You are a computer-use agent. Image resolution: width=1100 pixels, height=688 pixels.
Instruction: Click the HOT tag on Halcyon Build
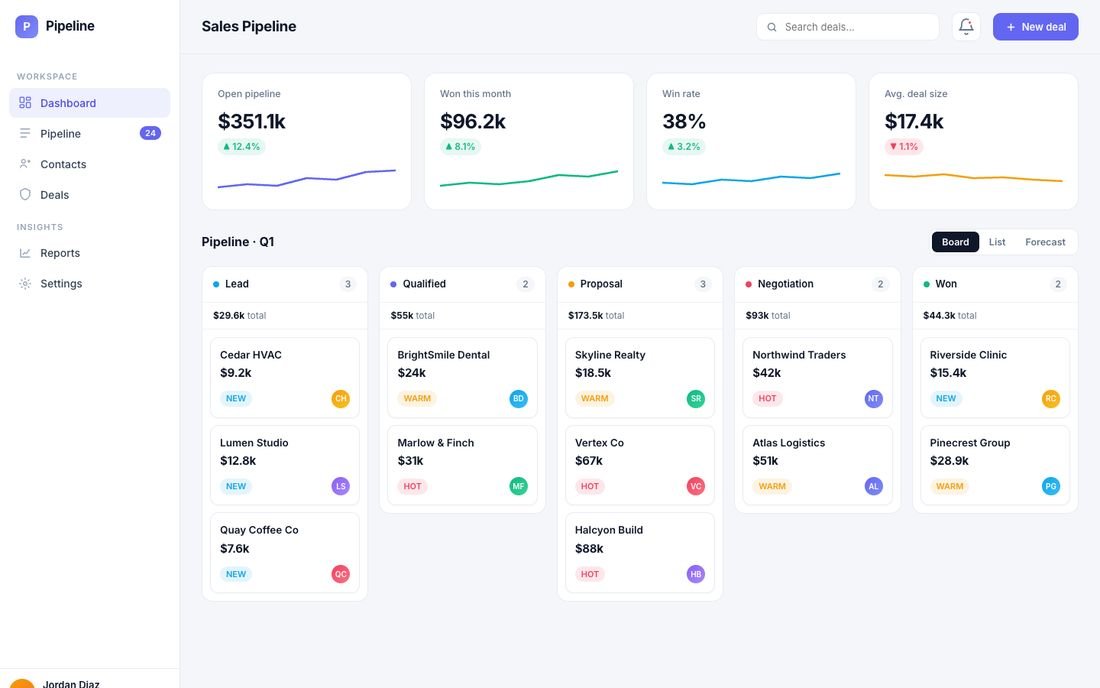click(x=590, y=574)
